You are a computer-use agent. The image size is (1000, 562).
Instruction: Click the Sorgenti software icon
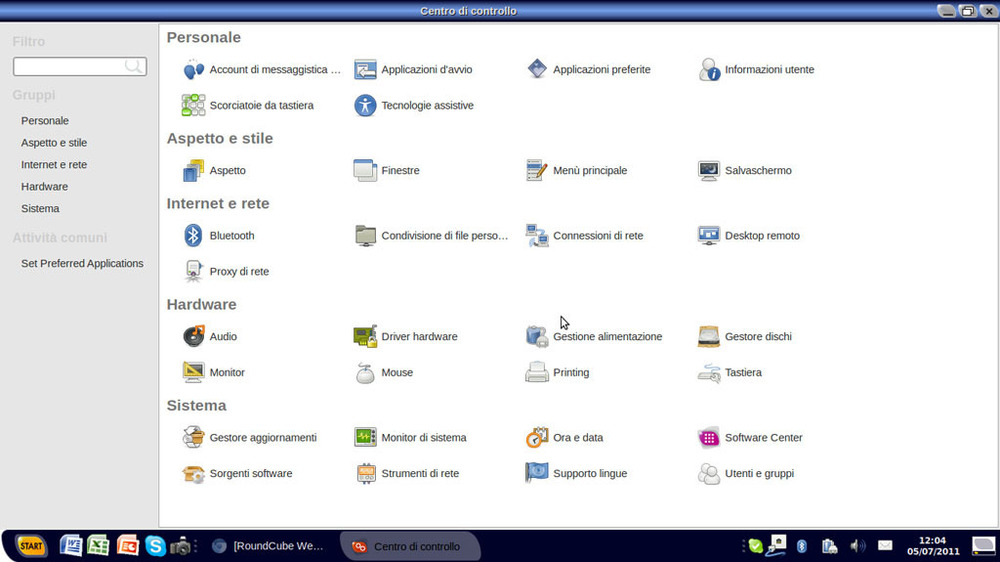[193, 473]
